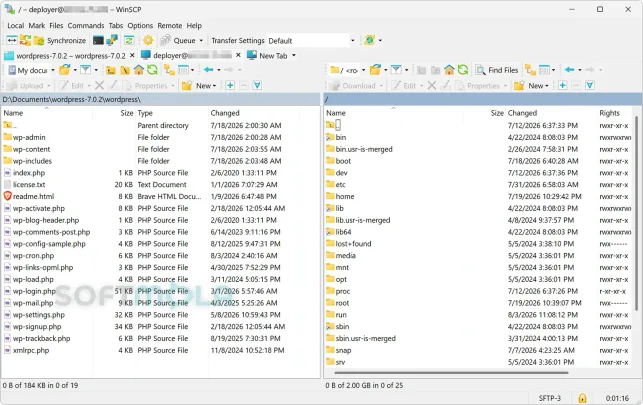The image size is (643, 405).
Task: Go to local parent directory icon
Action: (111, 70)
